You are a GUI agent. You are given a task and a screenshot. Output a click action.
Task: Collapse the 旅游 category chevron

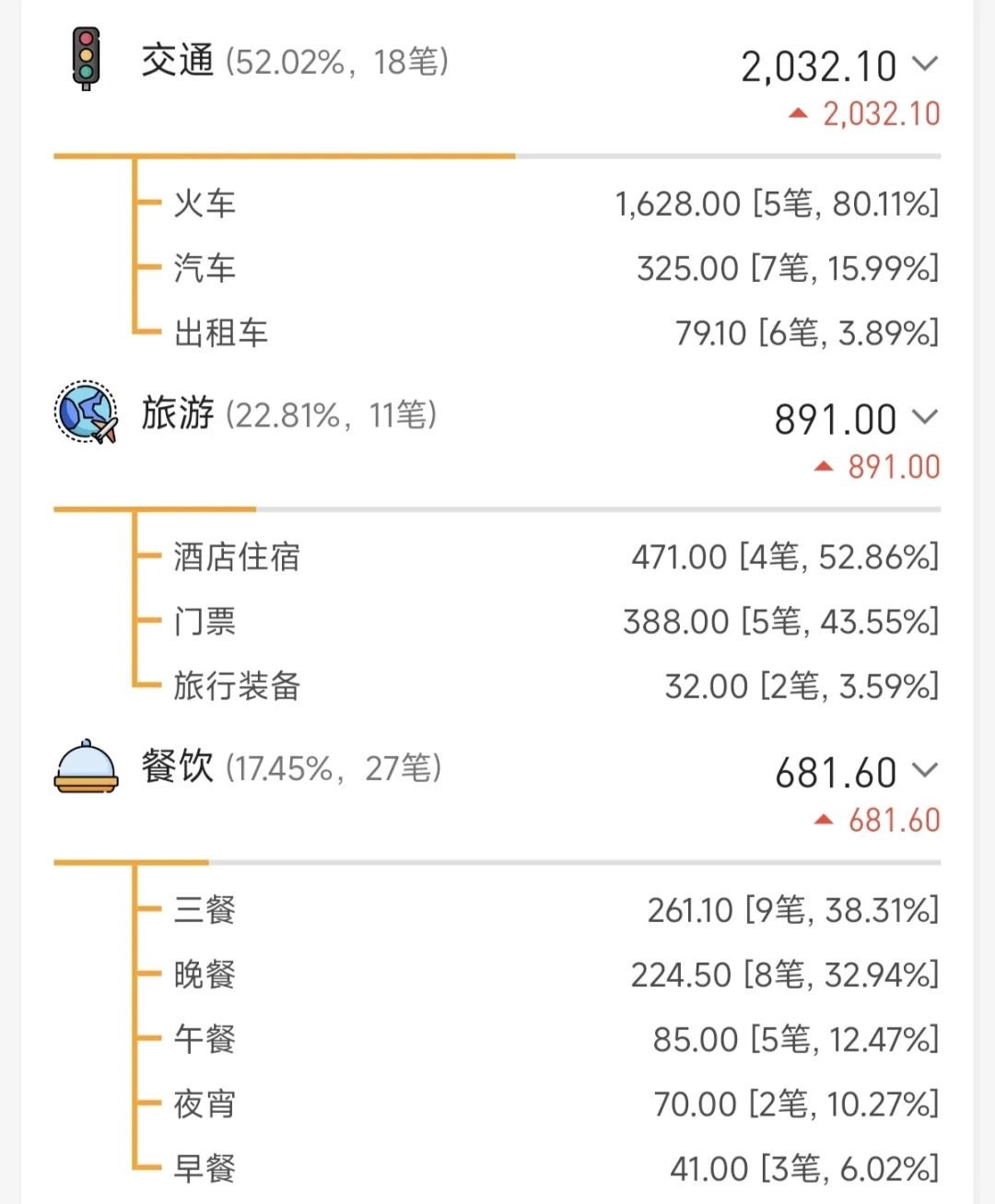tap(924, 417)
